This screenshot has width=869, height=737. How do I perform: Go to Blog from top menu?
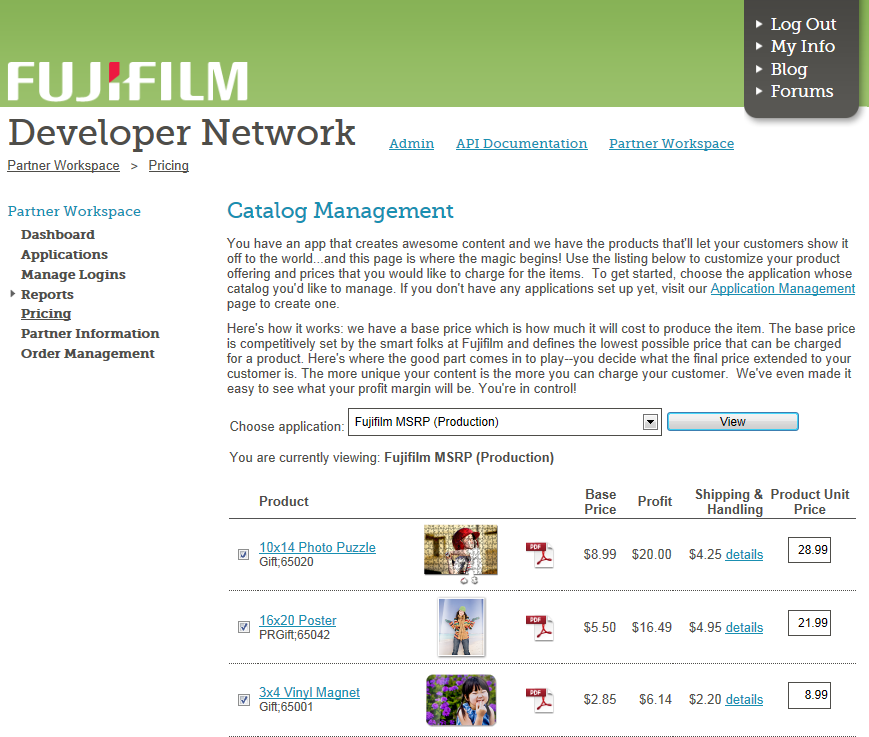click(x=789, y=69)
